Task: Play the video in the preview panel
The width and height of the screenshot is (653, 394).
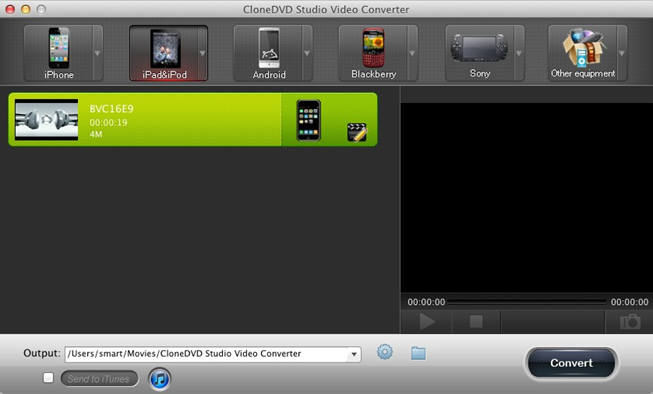Action: click(427, 322)
